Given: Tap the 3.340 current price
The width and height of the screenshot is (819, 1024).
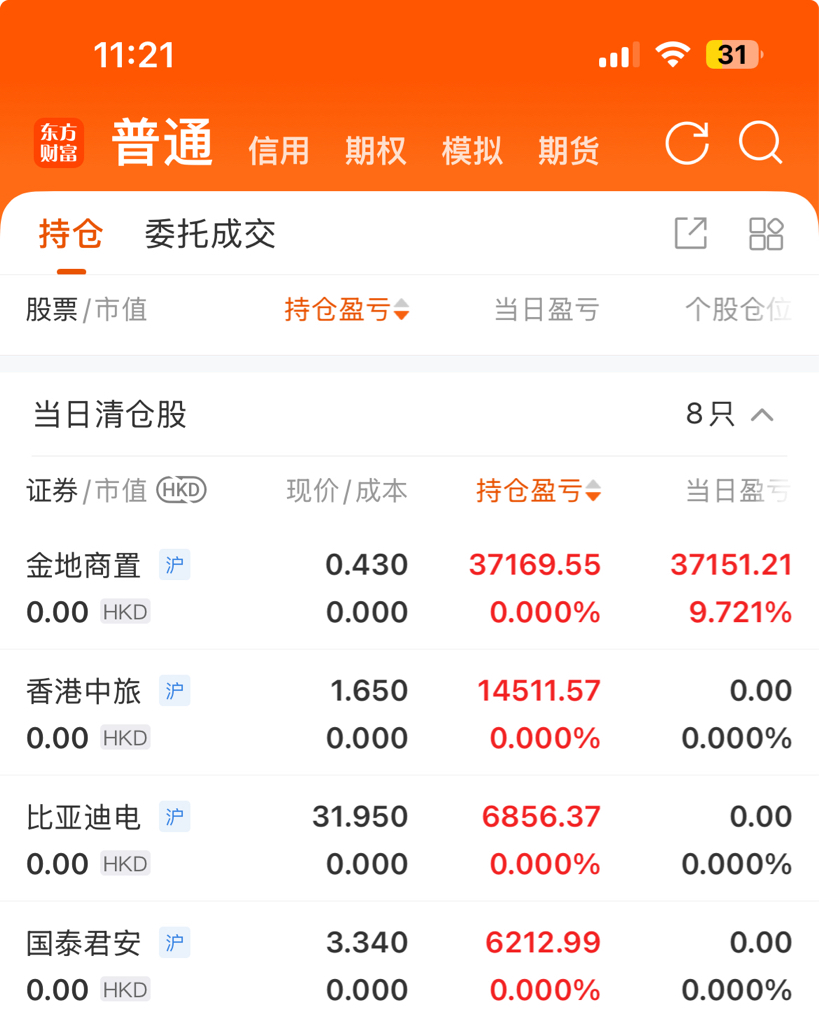Looking at the screenshot, I should pos(367,943).
